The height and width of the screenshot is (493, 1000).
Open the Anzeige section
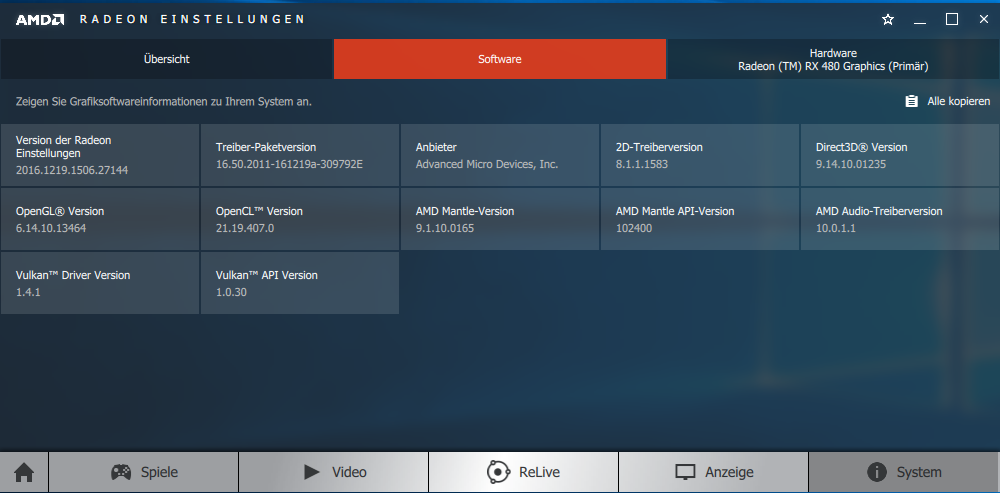point(714,472)
